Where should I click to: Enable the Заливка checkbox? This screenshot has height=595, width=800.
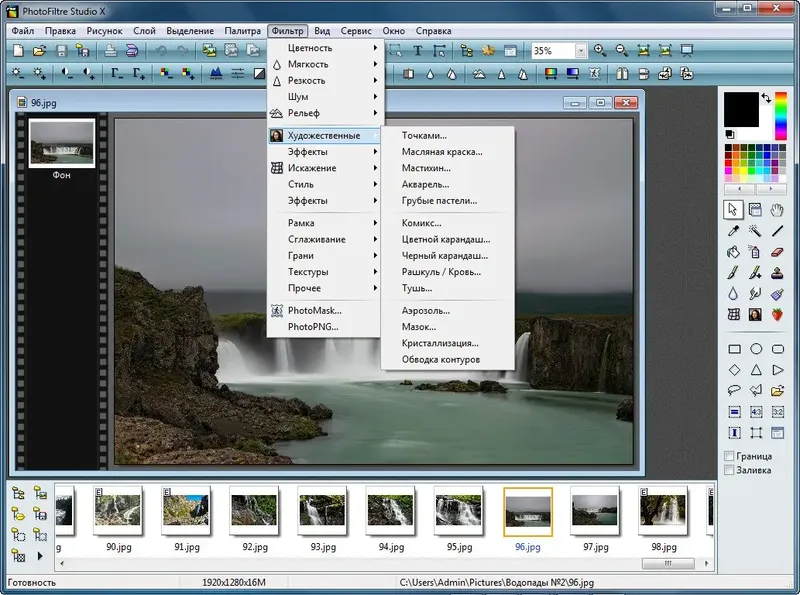pos(729,469)
